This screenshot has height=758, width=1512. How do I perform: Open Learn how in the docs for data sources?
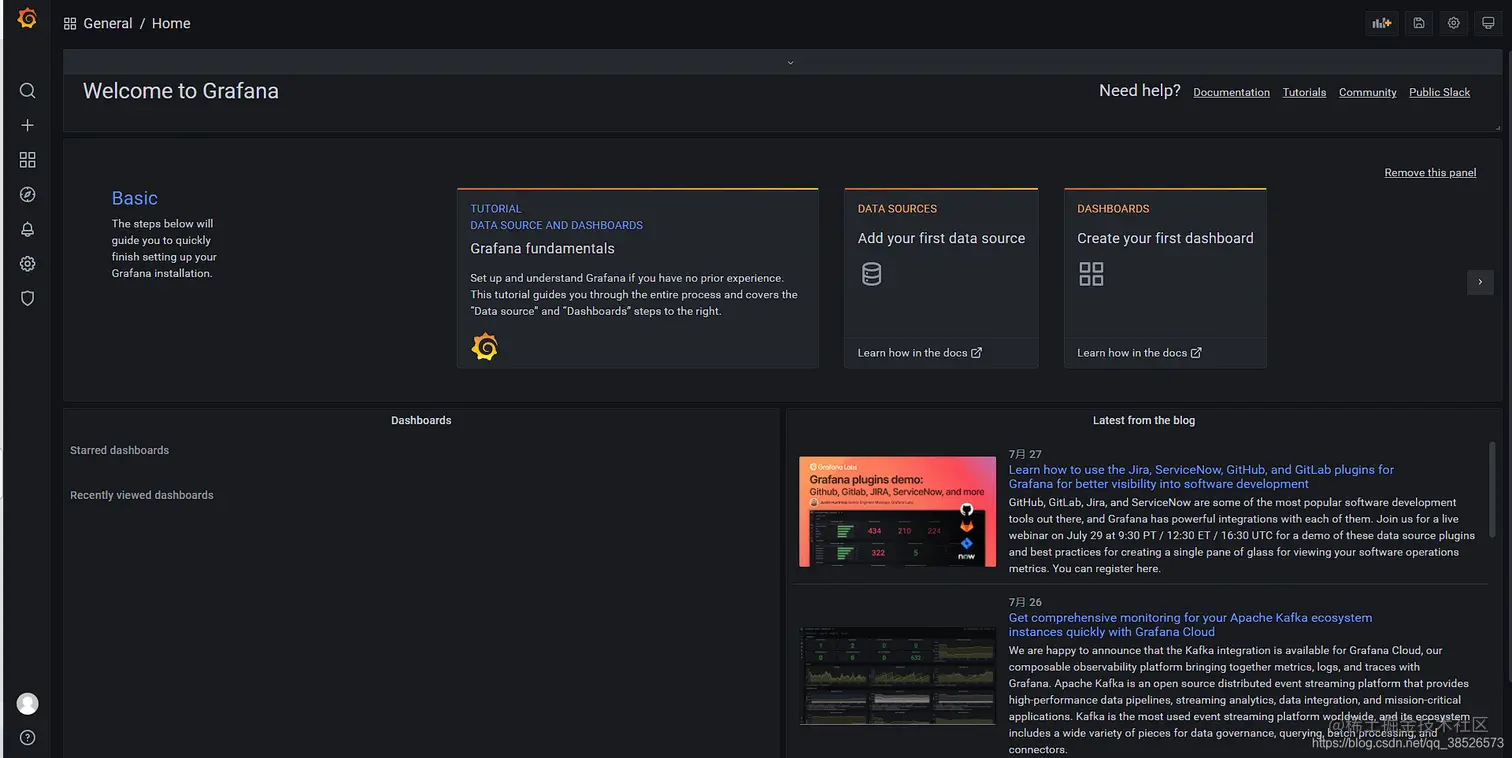click(x=920, y=353)
